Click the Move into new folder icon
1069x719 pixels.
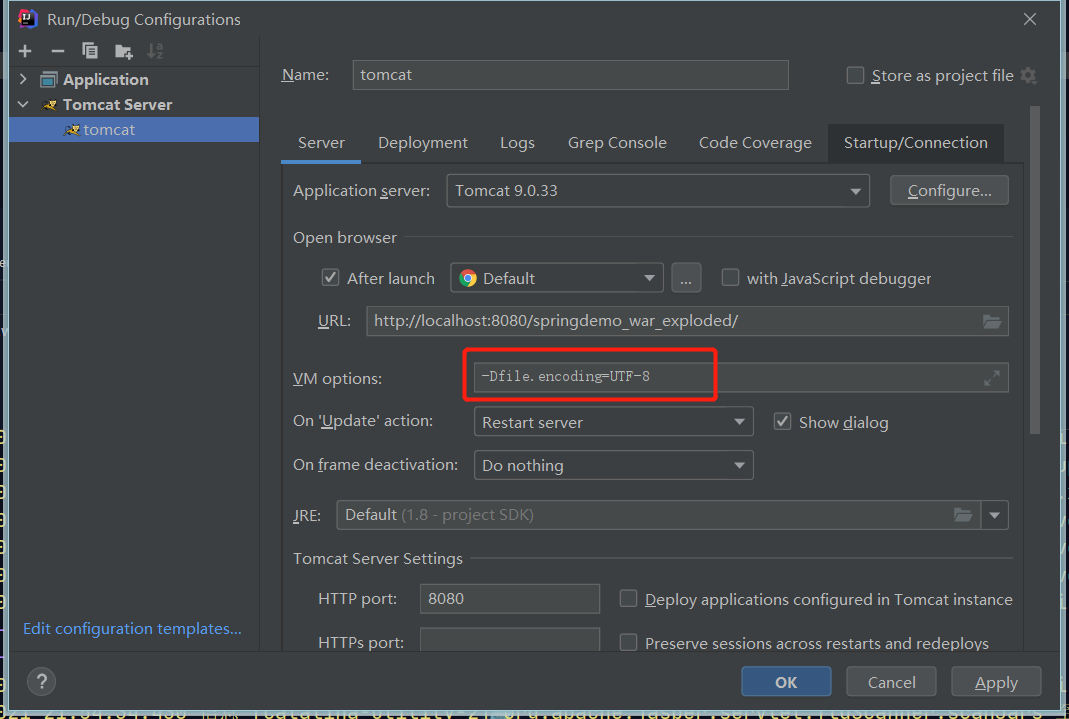pos(123,51)
